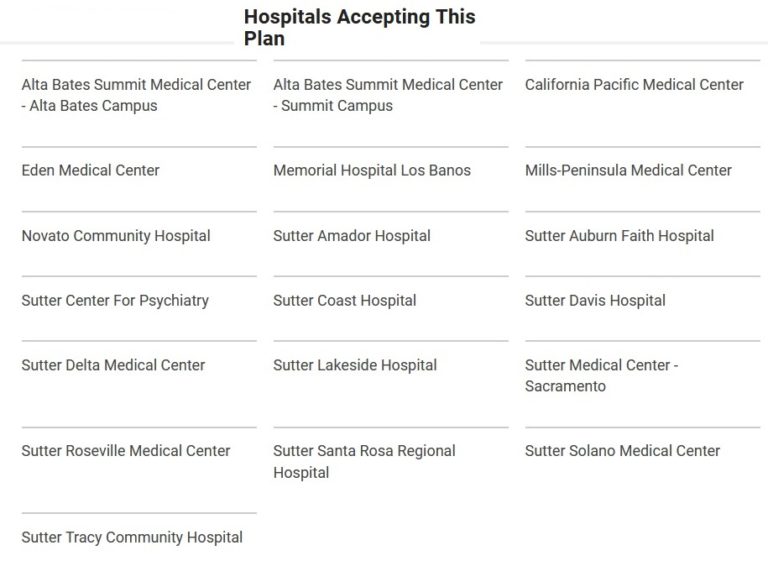Choose Sutter Davis Hospital

pos(595,301)
